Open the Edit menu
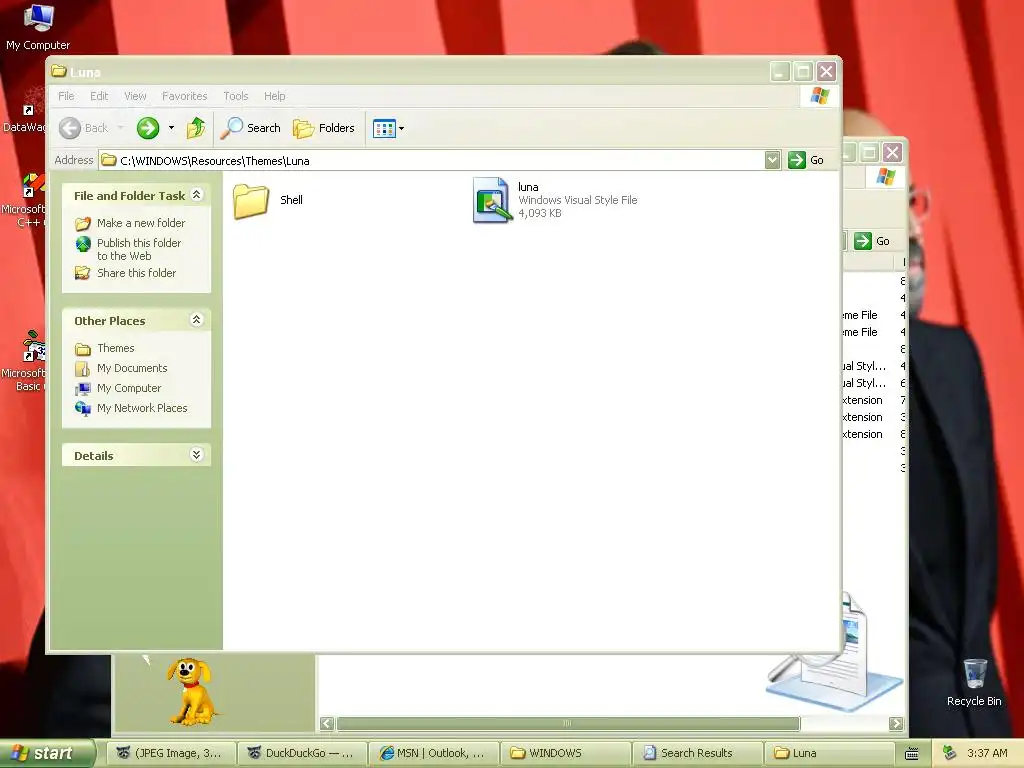Viewport: 1024px width, 768px height. [x=99, y=96]
